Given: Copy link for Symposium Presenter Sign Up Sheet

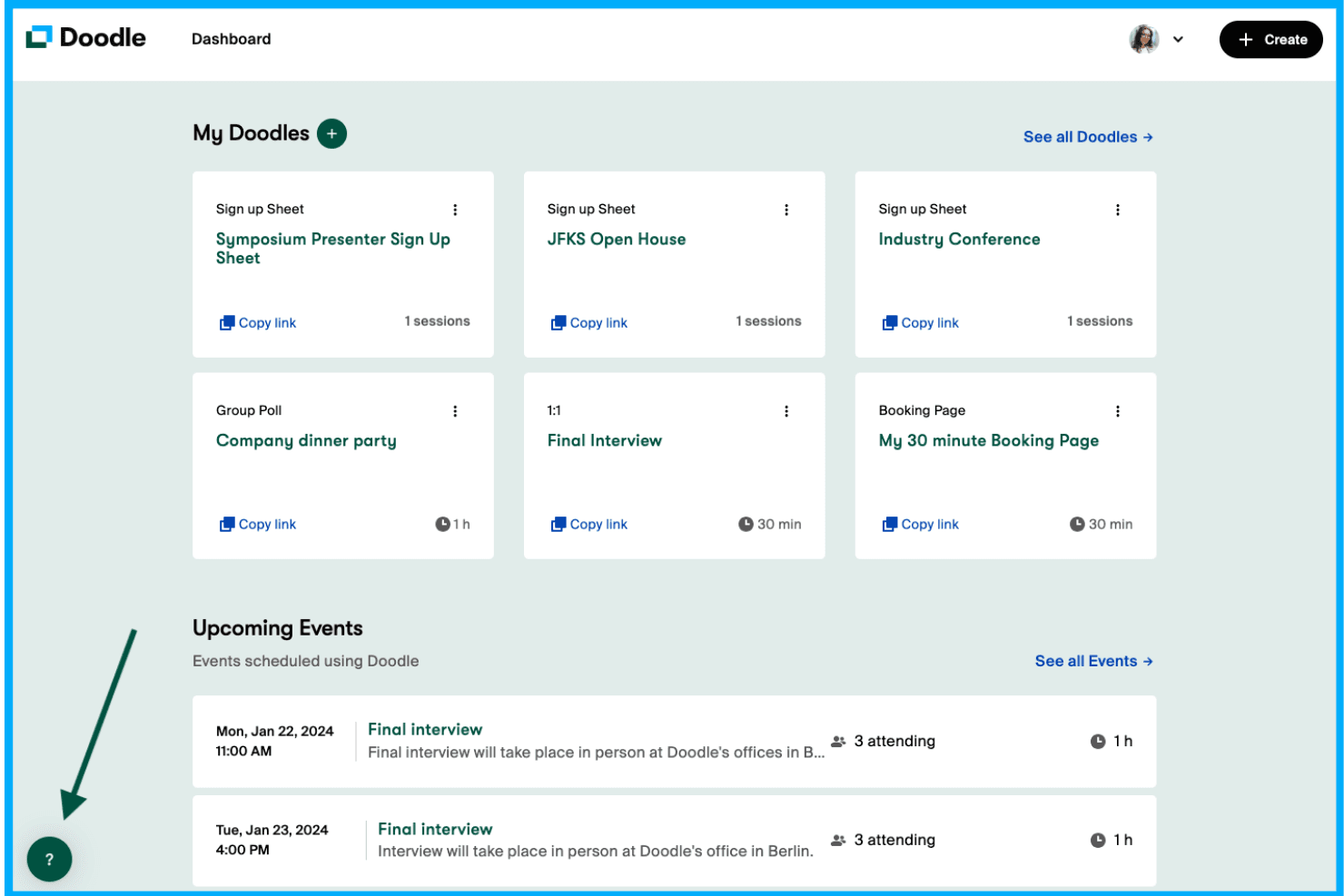Looking at the screenshot, I should [258, 323].
